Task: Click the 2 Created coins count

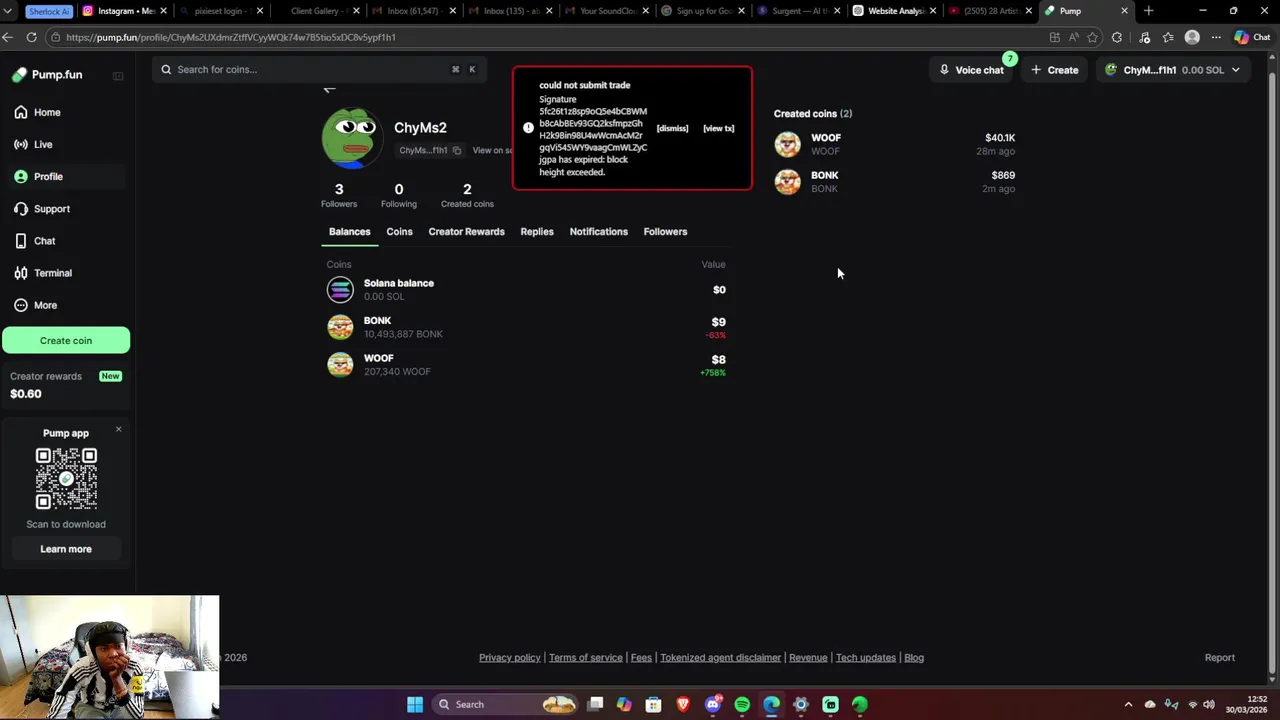Action: [467, 195]
